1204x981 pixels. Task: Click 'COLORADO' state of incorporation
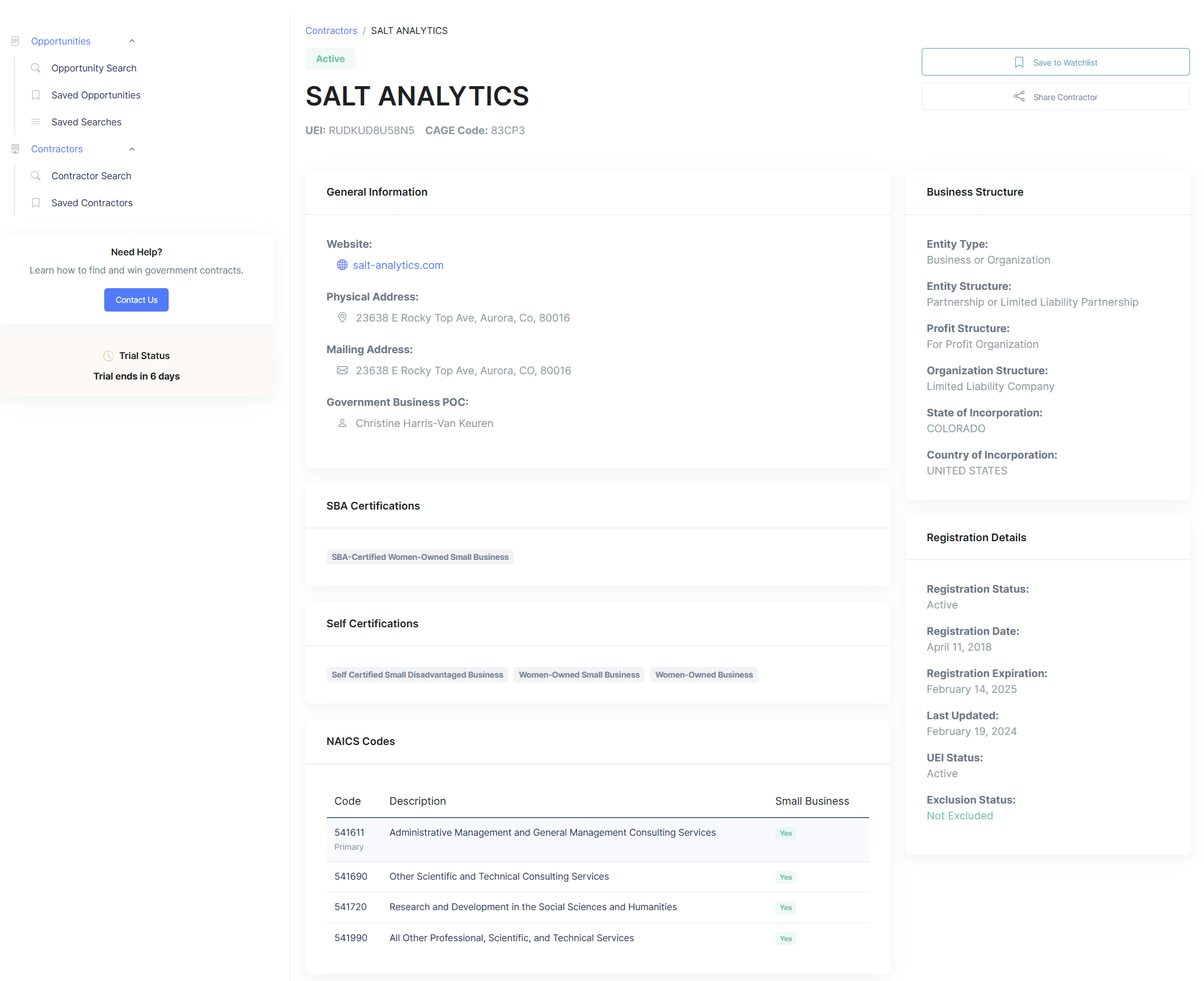(x=956, y=429)
